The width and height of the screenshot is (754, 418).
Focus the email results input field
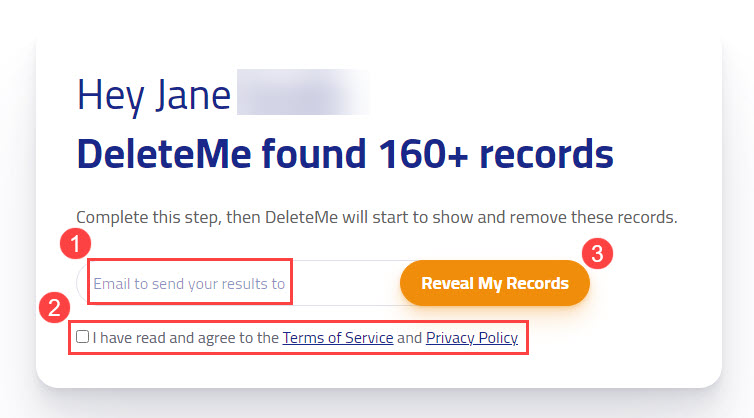[240, 283]
